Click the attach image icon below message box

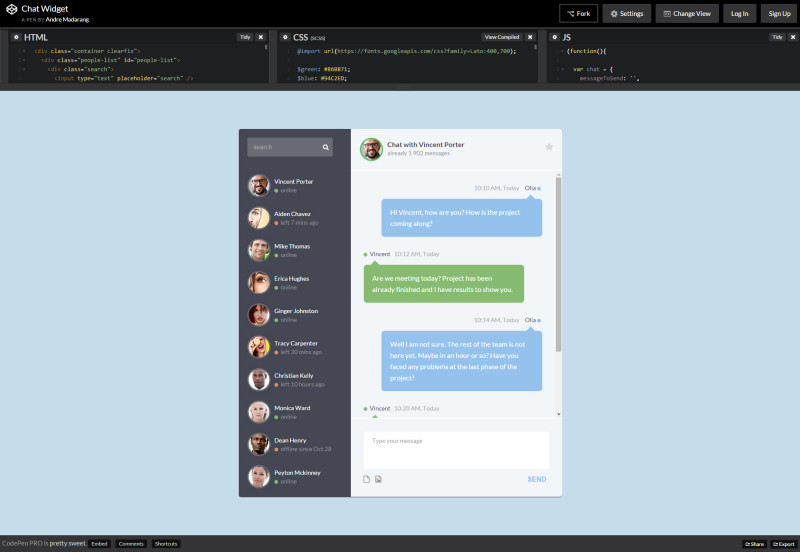pos(378,479)
